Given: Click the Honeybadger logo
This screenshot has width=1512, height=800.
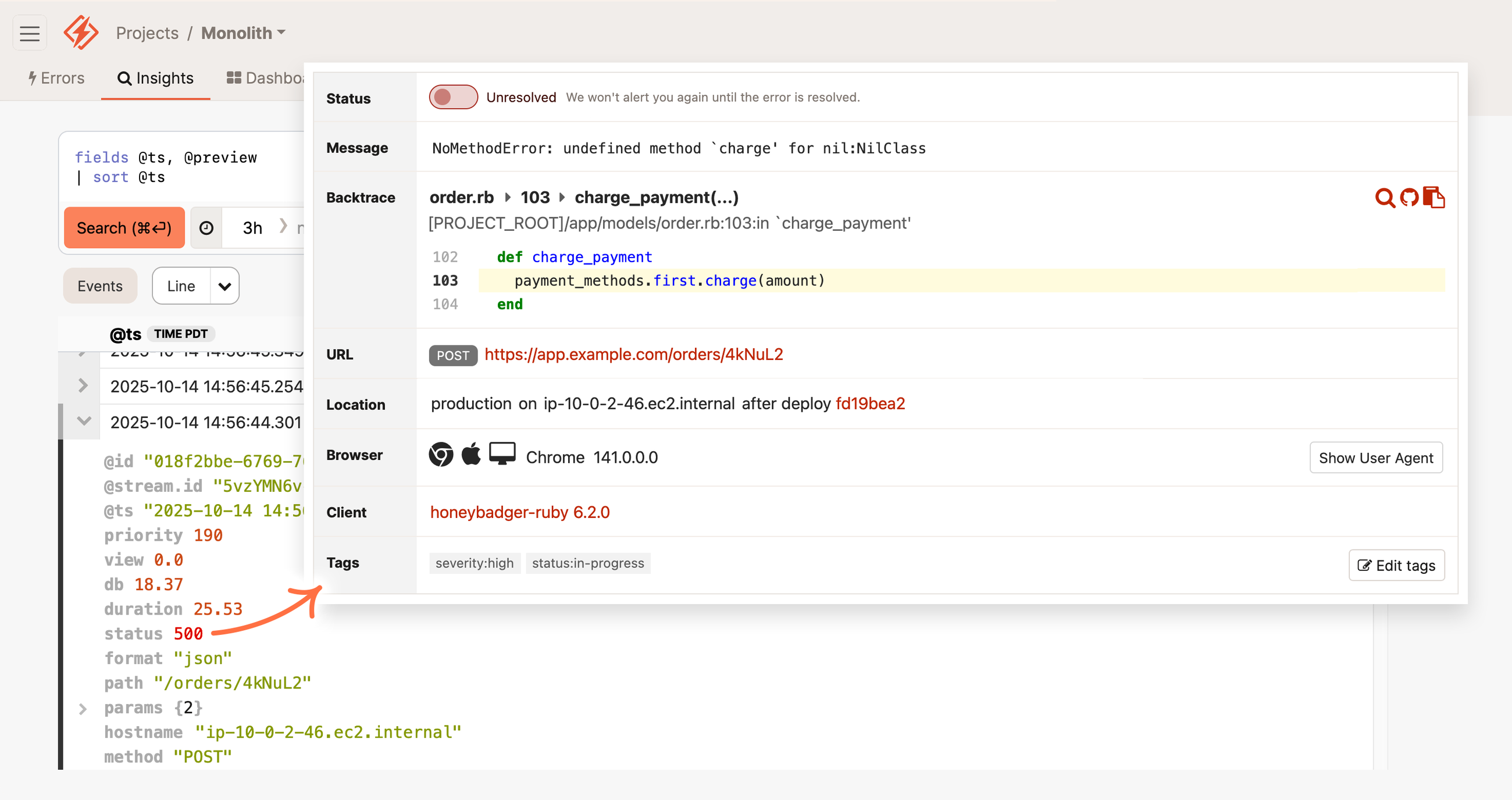Looking at the screenshot, I should tap(81, 33).
